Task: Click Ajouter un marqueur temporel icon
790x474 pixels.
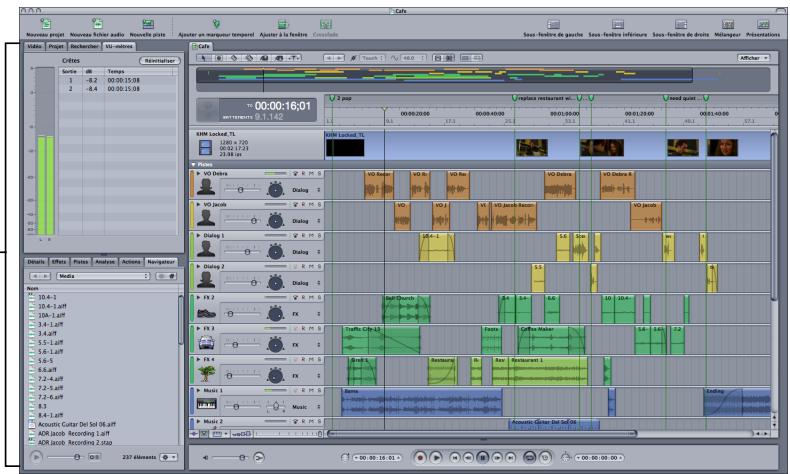Action: tap(216, 24)
